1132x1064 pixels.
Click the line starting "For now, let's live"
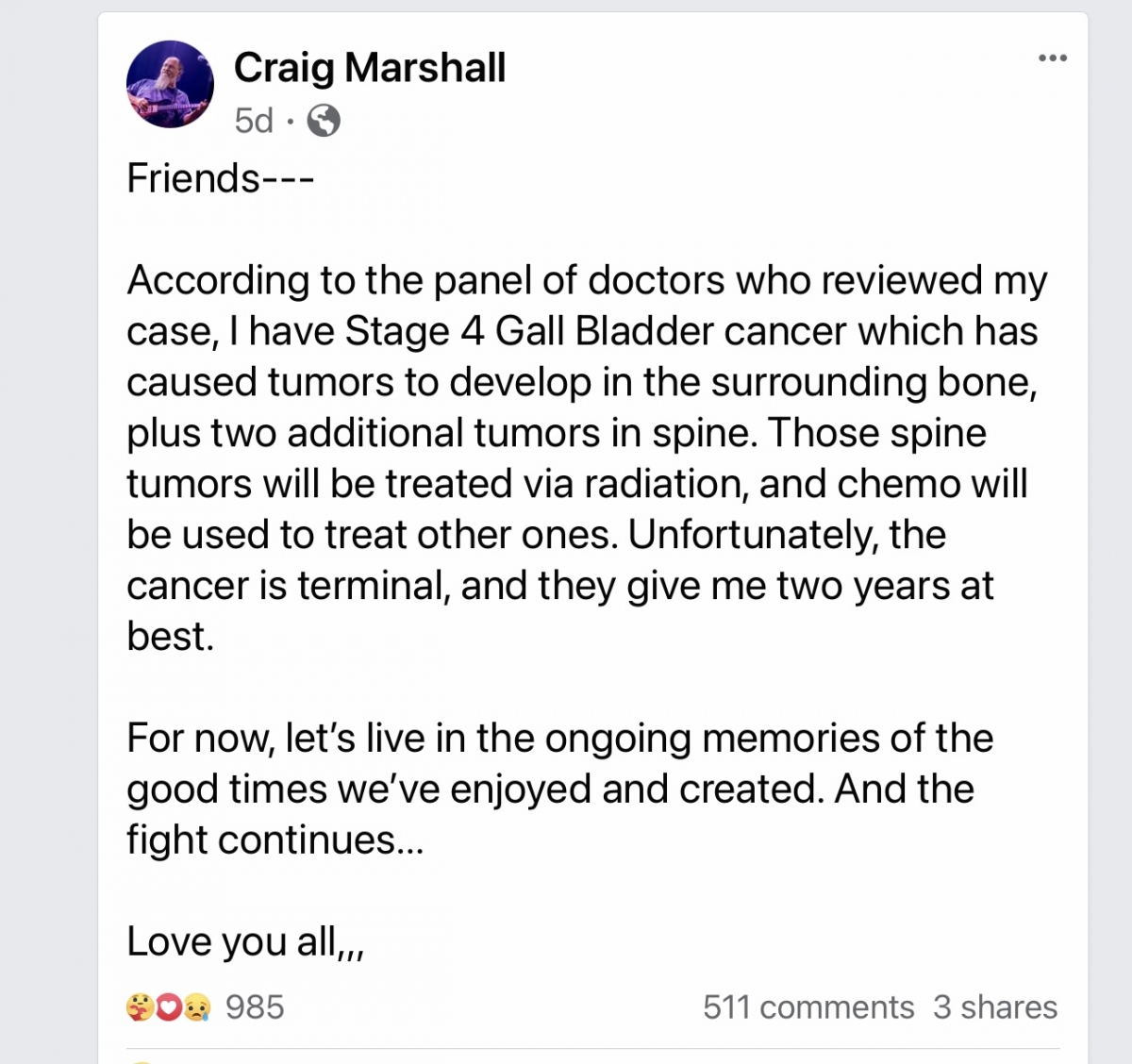[559, 738]
